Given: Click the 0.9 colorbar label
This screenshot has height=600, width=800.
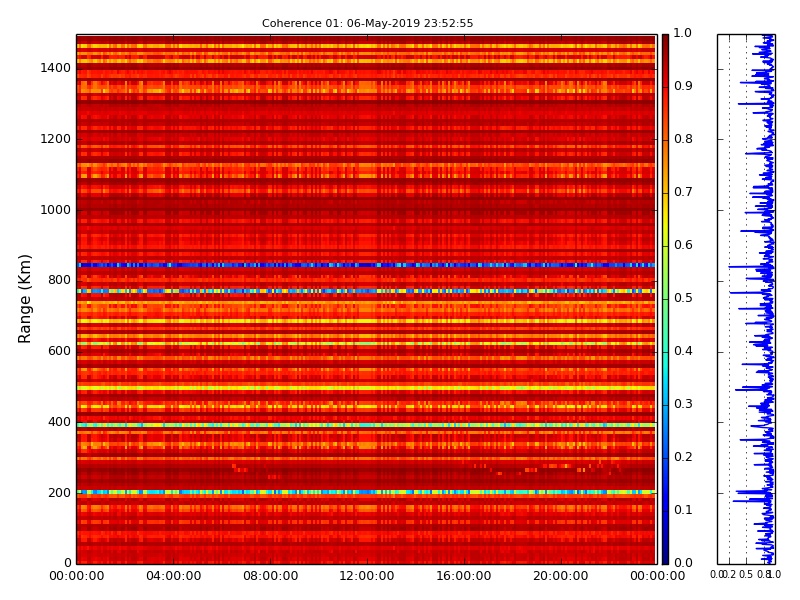Looking at the screenshot, I should 683,86.
